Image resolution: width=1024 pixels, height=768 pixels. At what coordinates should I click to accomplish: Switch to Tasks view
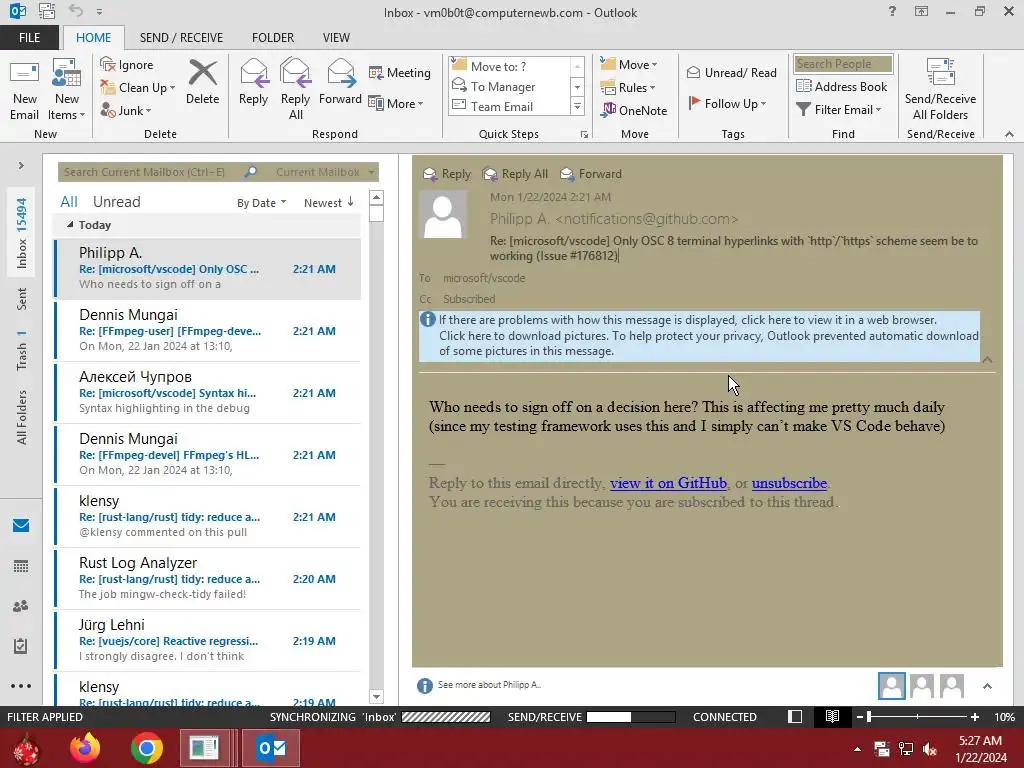point(21,646)
